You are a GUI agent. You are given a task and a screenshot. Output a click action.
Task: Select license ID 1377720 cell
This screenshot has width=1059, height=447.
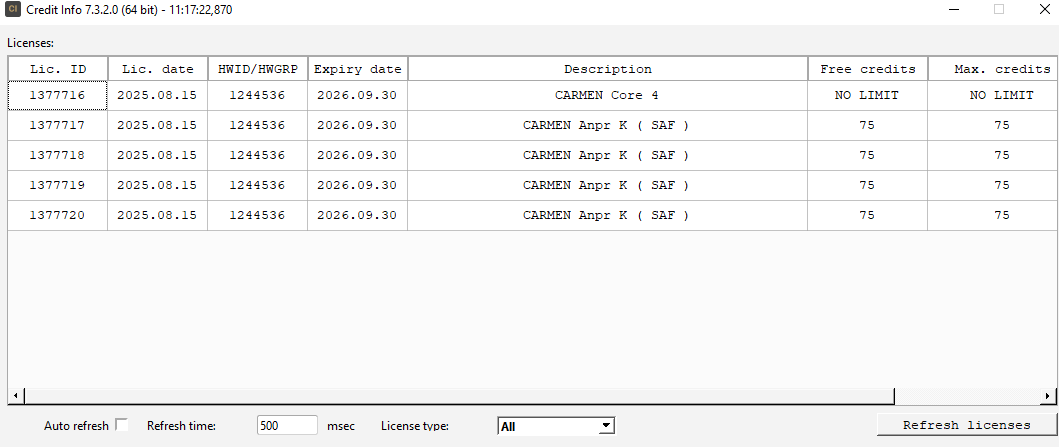[58, 215]
